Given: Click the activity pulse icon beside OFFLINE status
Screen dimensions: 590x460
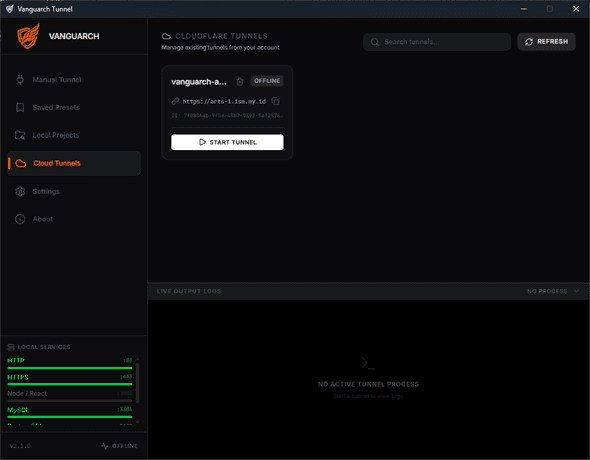Looking at the screenshot, I should pyautogui.click(x=105, y=446).
